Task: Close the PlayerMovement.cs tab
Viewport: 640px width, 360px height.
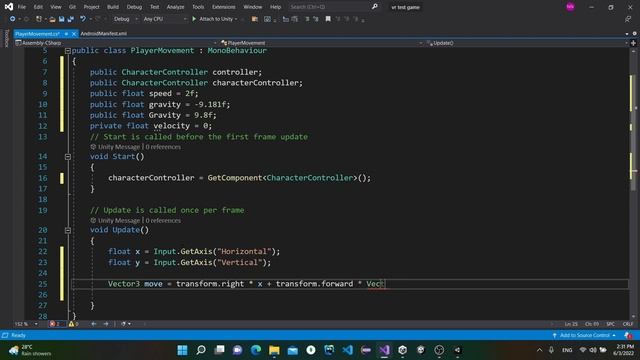Action: click(x=74, y=34)
